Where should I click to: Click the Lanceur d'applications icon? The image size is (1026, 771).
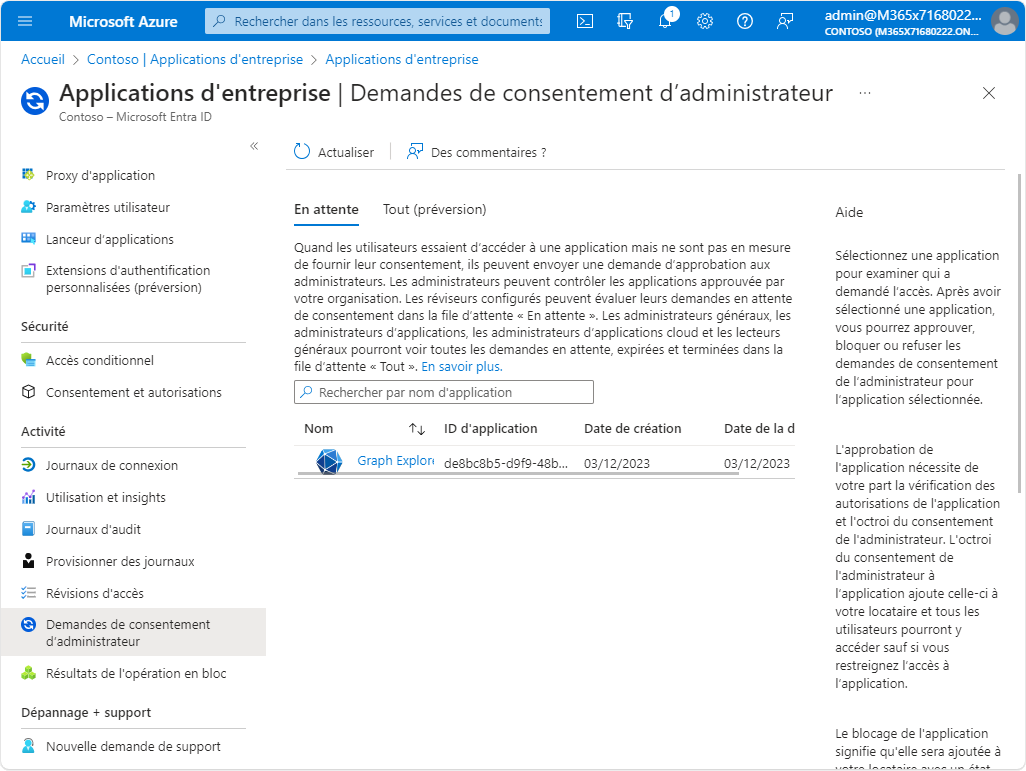[28, 238]
